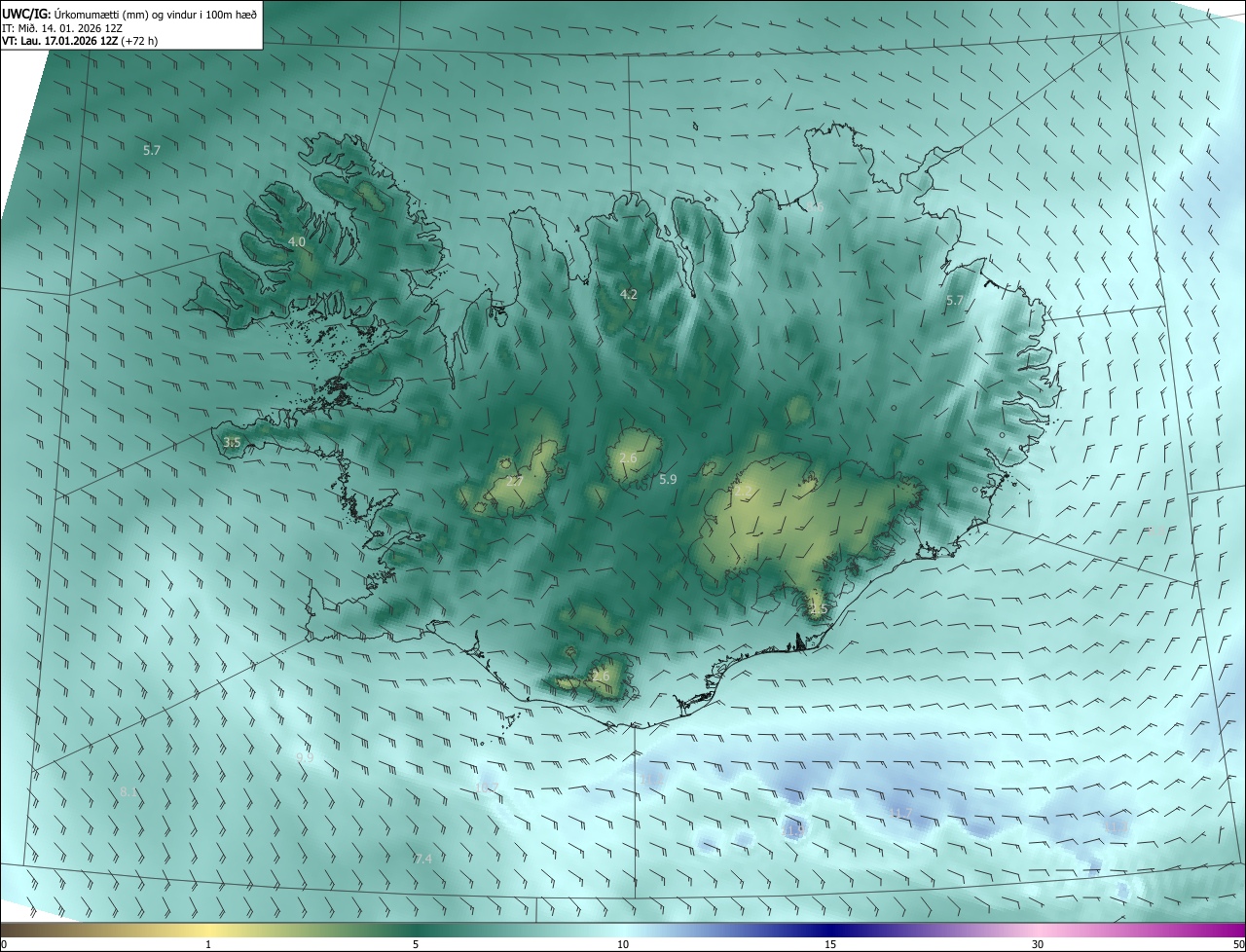The width and height of the screenshot is (1246, 952).
Task: Click the 1 tick on the color scale
Action: (208, 944)
